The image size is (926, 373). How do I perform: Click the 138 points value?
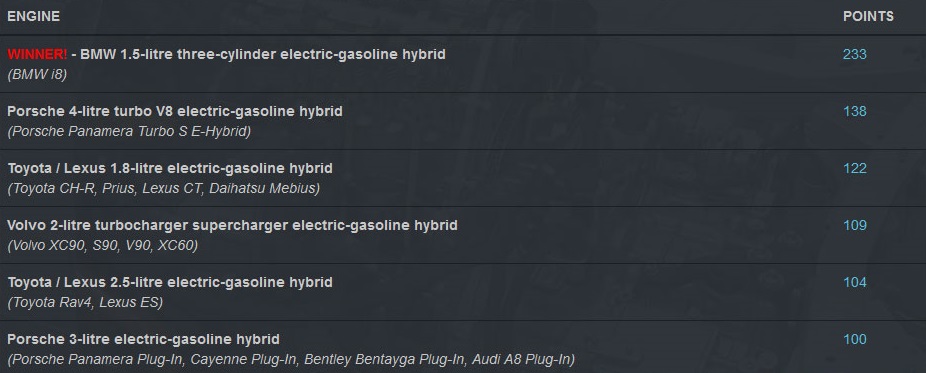pos(855,112)
